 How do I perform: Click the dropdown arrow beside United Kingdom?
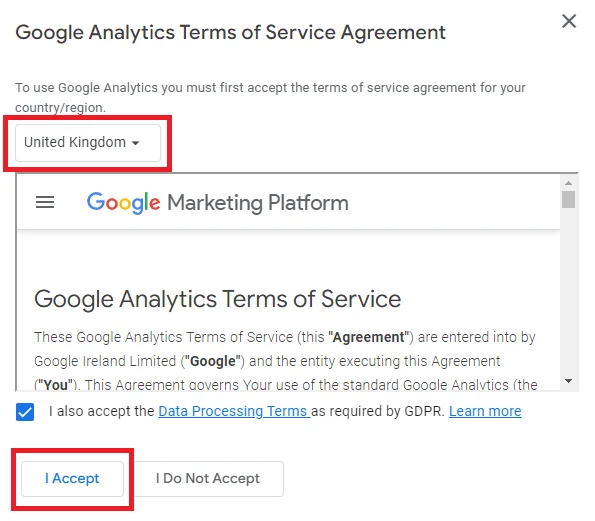click(x=135, y=143)
